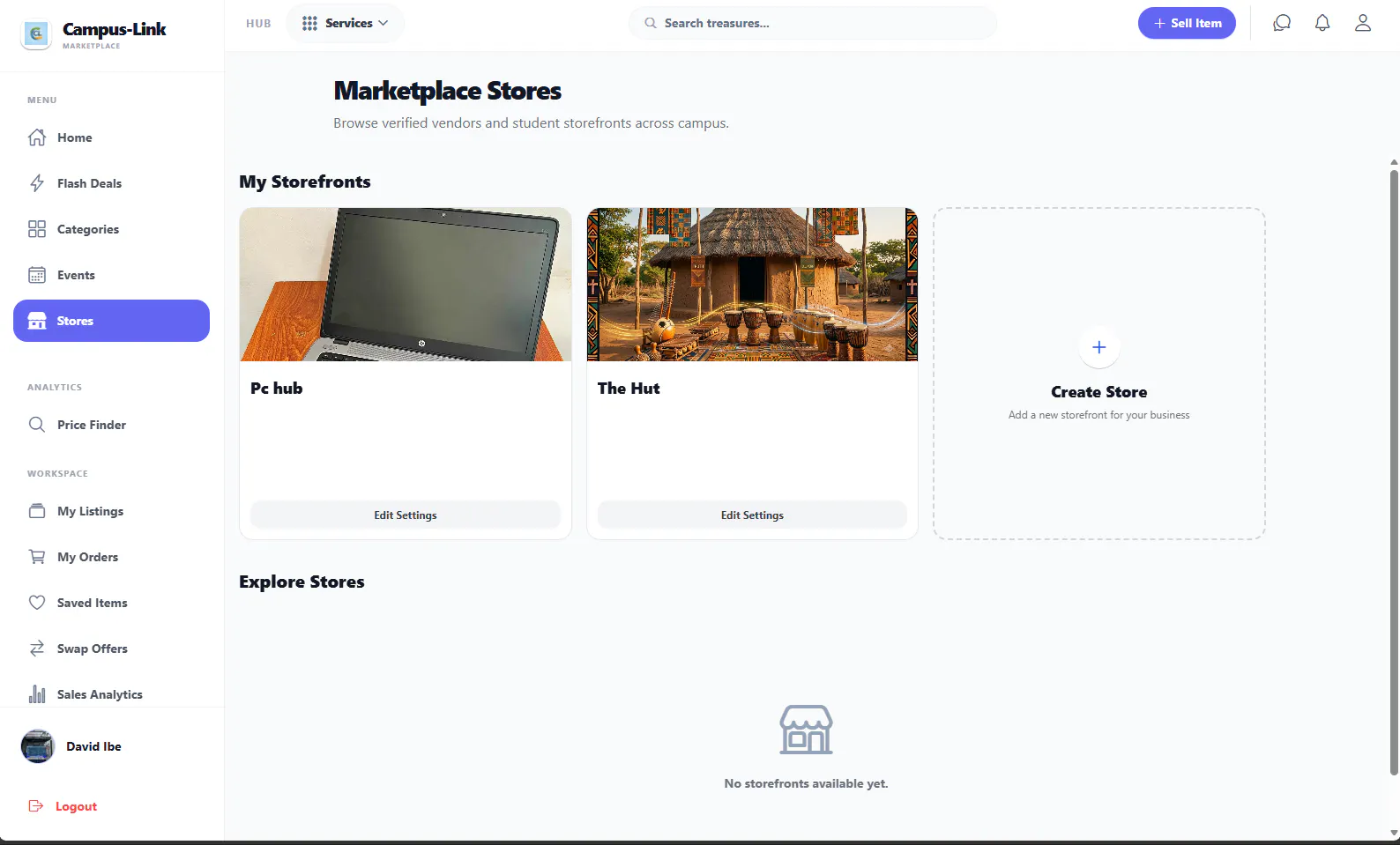This screenshot has width=1400, height=845.
Task: Click the Sell Item button
Action: pyautogui.click(x=1187, y=23)
